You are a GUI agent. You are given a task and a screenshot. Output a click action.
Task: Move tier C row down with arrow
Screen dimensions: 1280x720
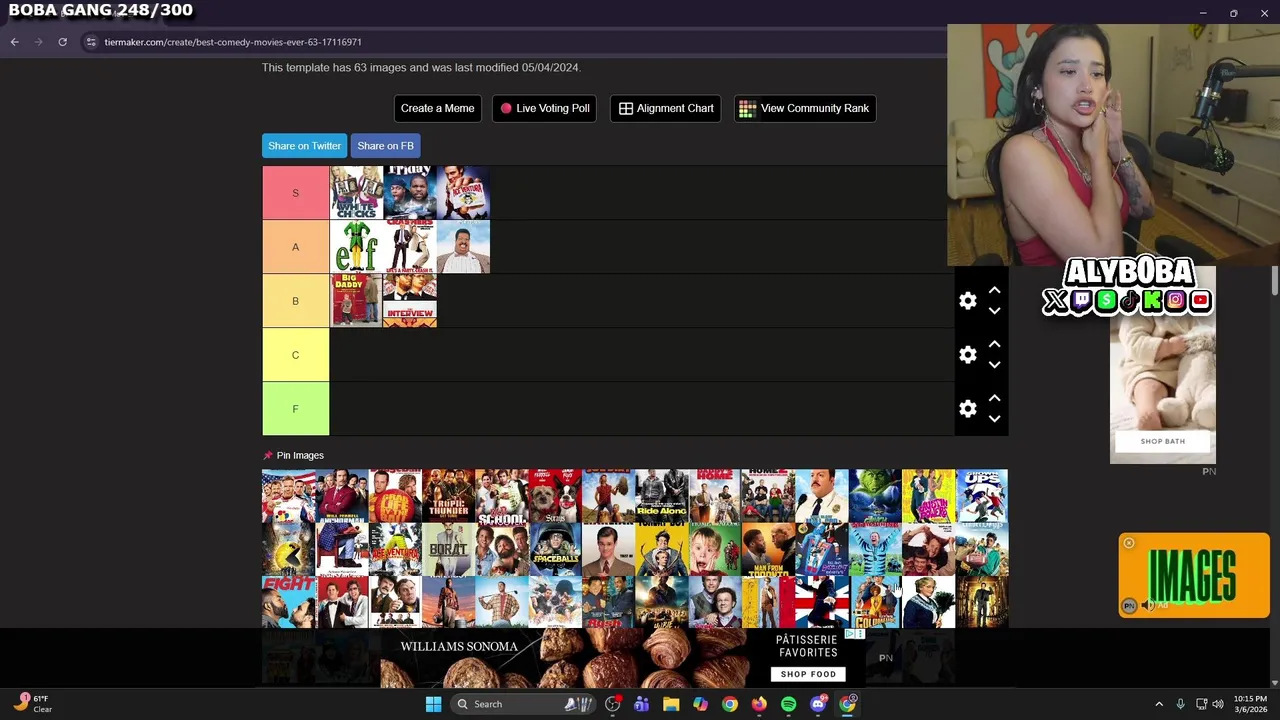994,365
